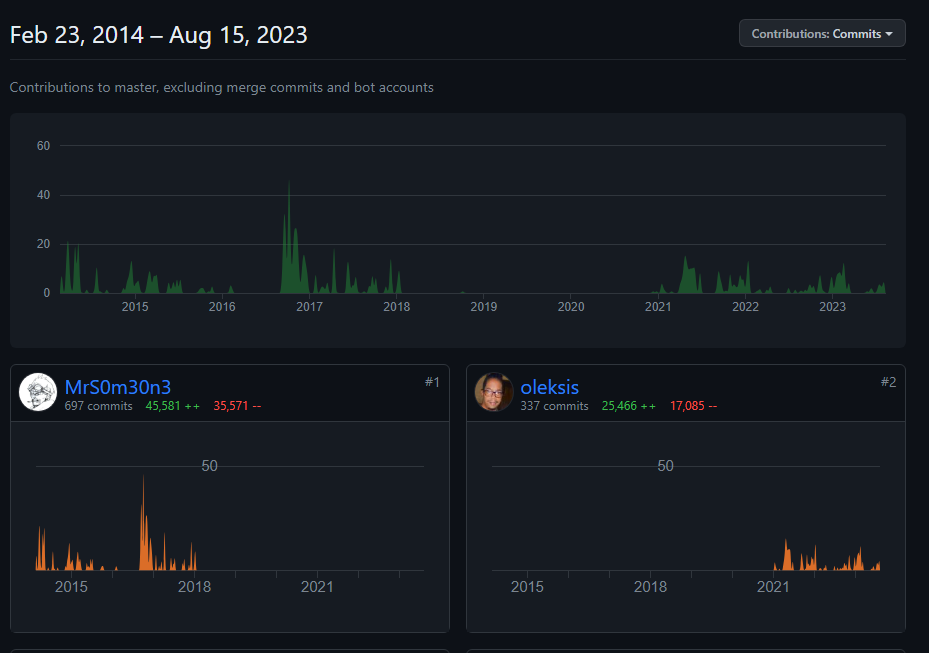Image resolution: width=929 pixels, height=653 pixels.
Task: Click MrS0m30n3's avatar image
Action: click(x=38, y=392)
